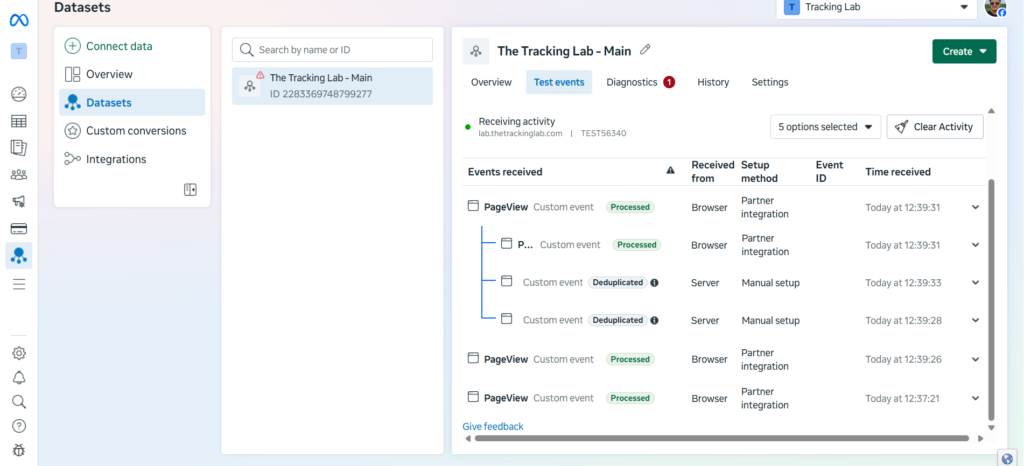The image size is (1024, 466).
Task: Collapse the navigation panel using the toggle icon
Action: (191, 190)
